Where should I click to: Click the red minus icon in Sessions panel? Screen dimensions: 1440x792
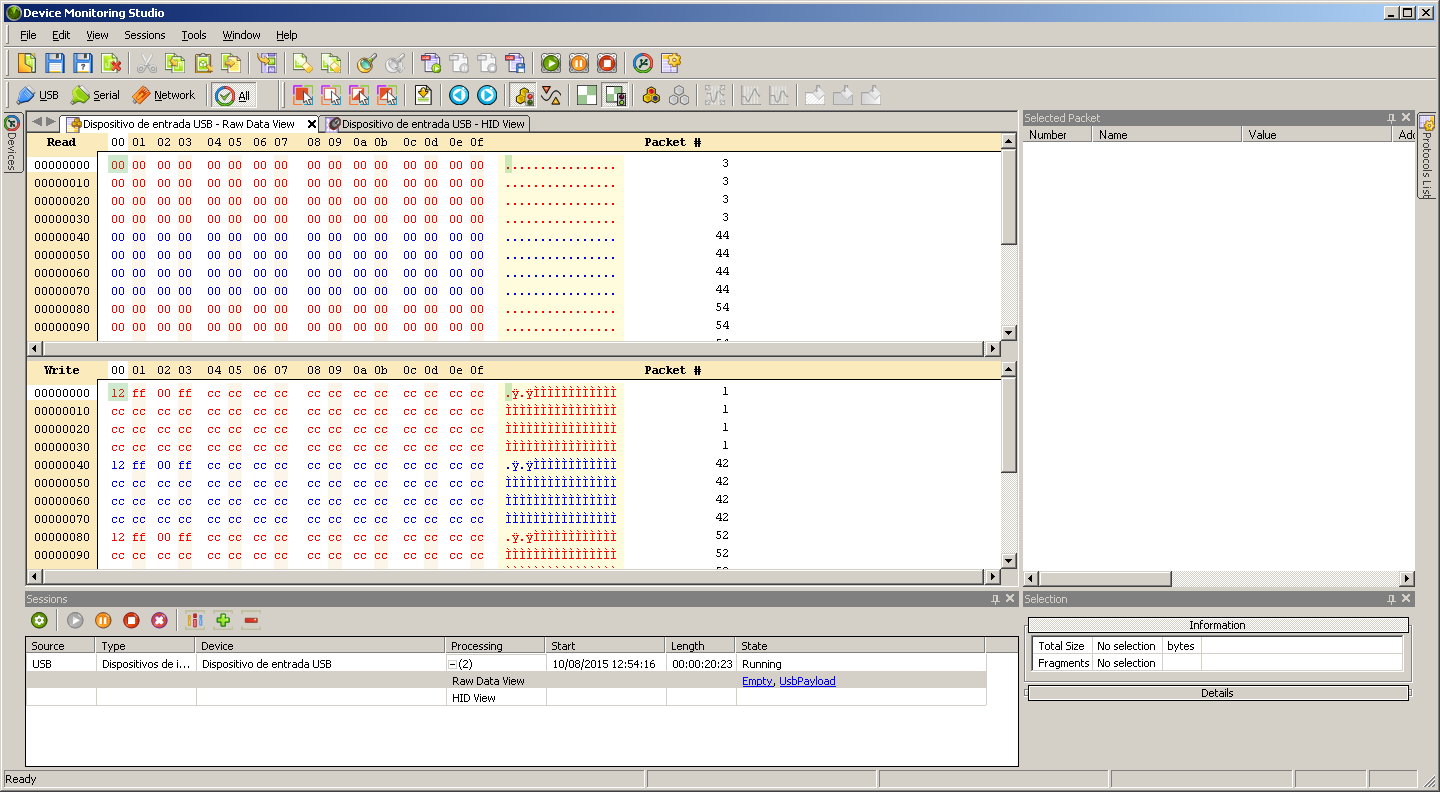click(251, 620)
